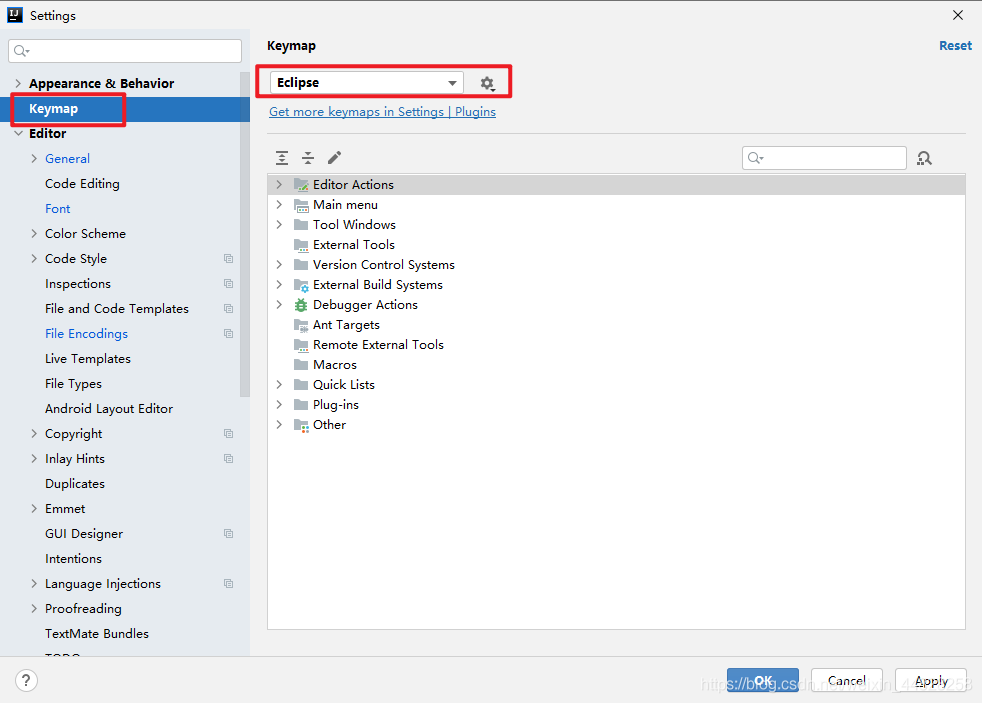Click the Find Actions by Shortcut icon
Viewport: 982px width, 703px height.
point(924,158)
